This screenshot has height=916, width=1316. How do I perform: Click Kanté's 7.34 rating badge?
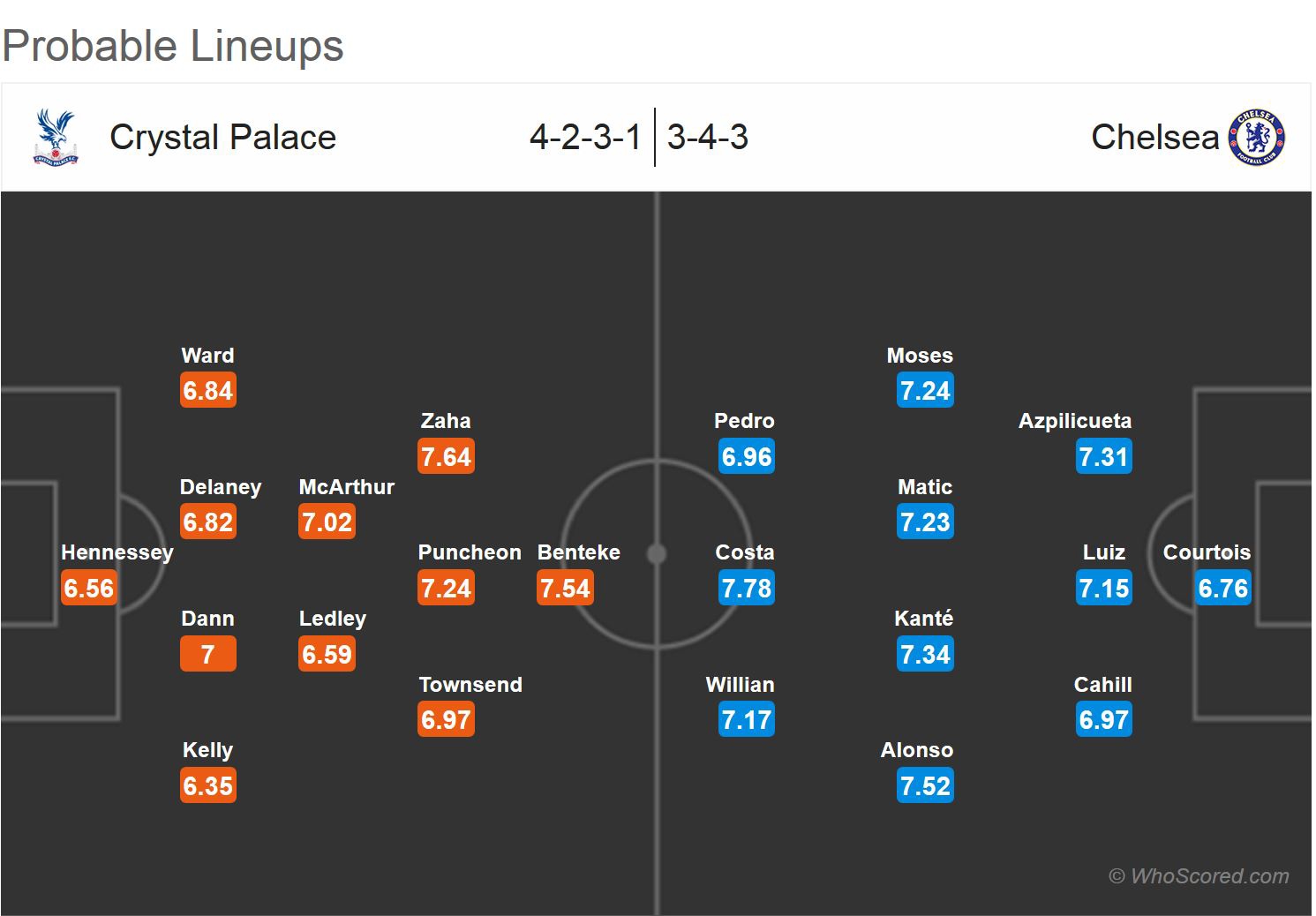coord(925,655)
